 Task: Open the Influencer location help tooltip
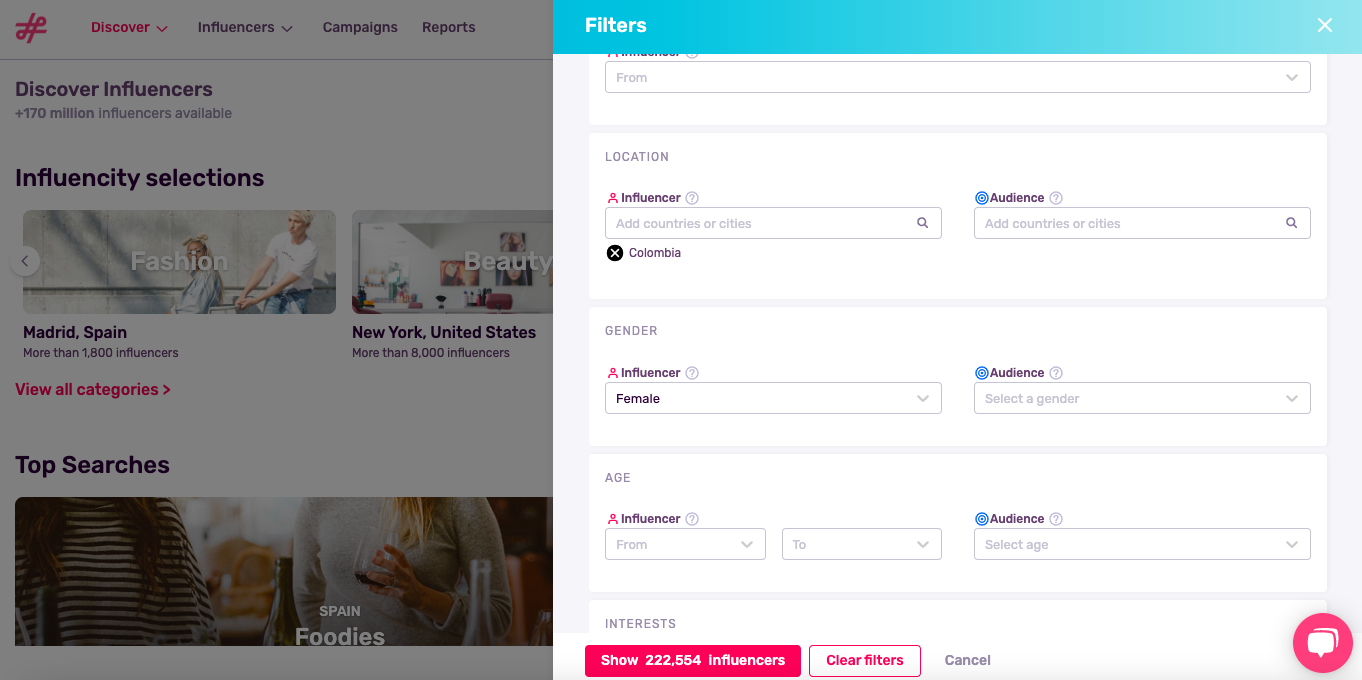[691, 197]
